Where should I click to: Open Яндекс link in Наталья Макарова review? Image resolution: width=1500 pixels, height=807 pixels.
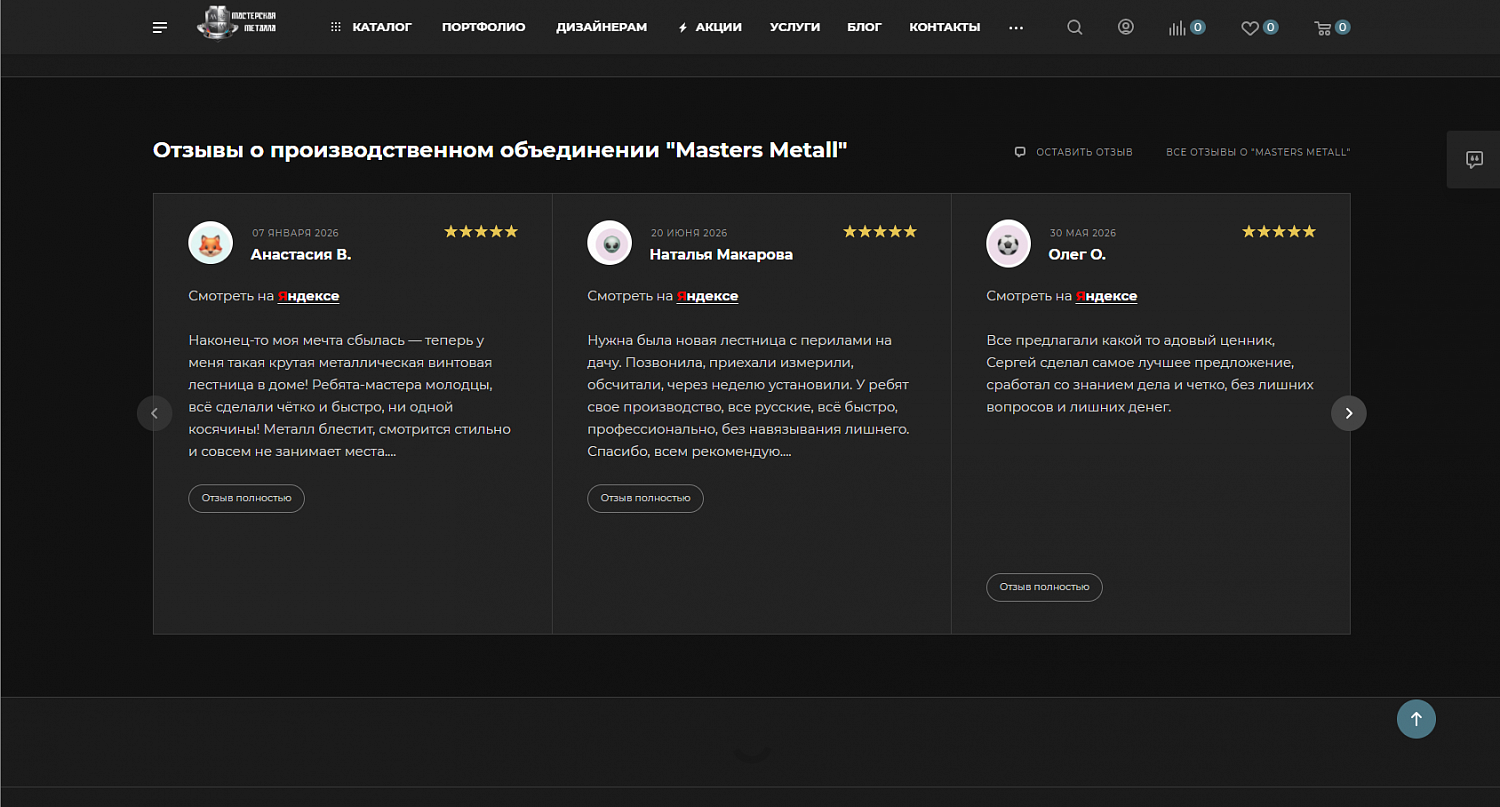pos(708,296)
